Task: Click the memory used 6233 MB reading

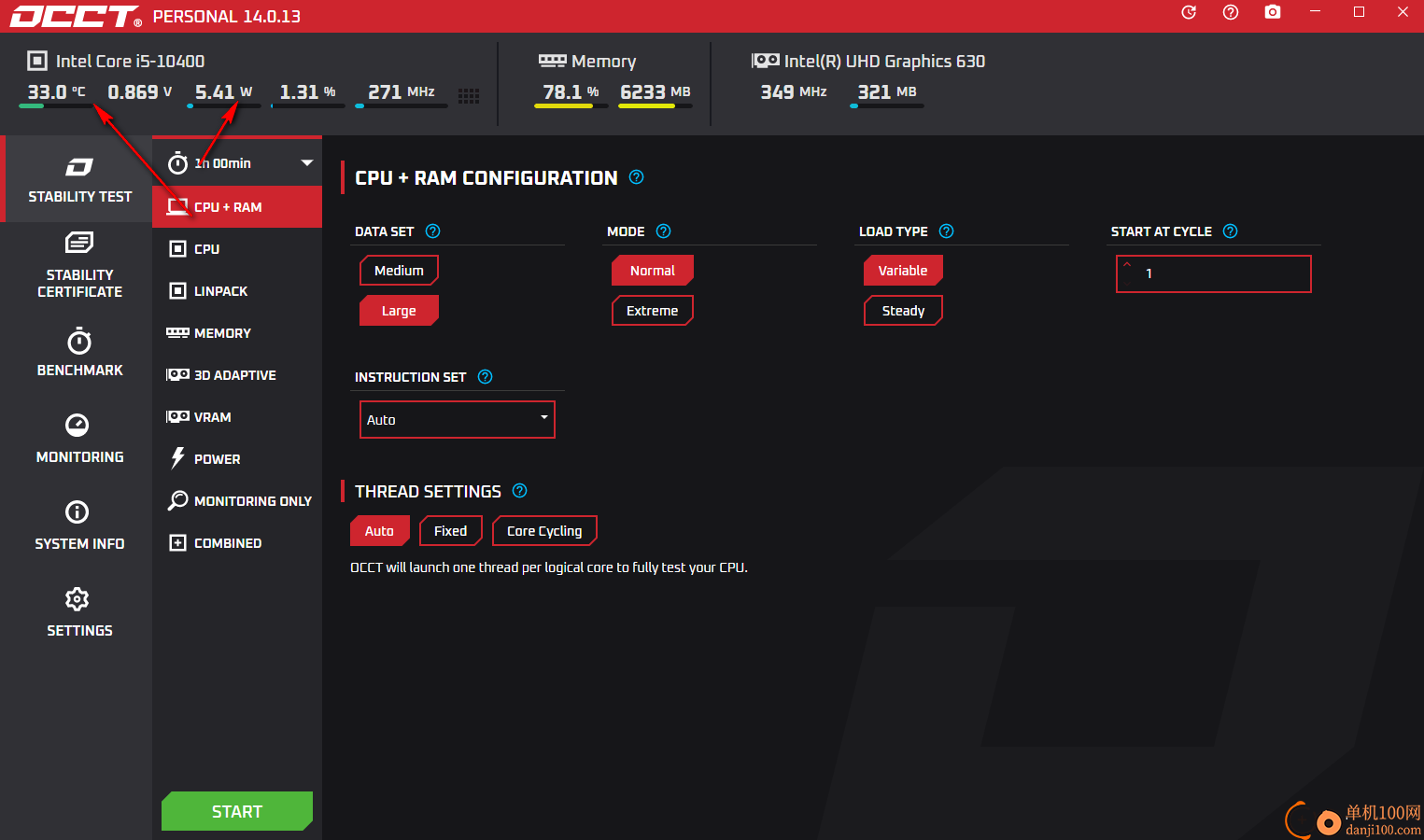Action: [656, 92]
